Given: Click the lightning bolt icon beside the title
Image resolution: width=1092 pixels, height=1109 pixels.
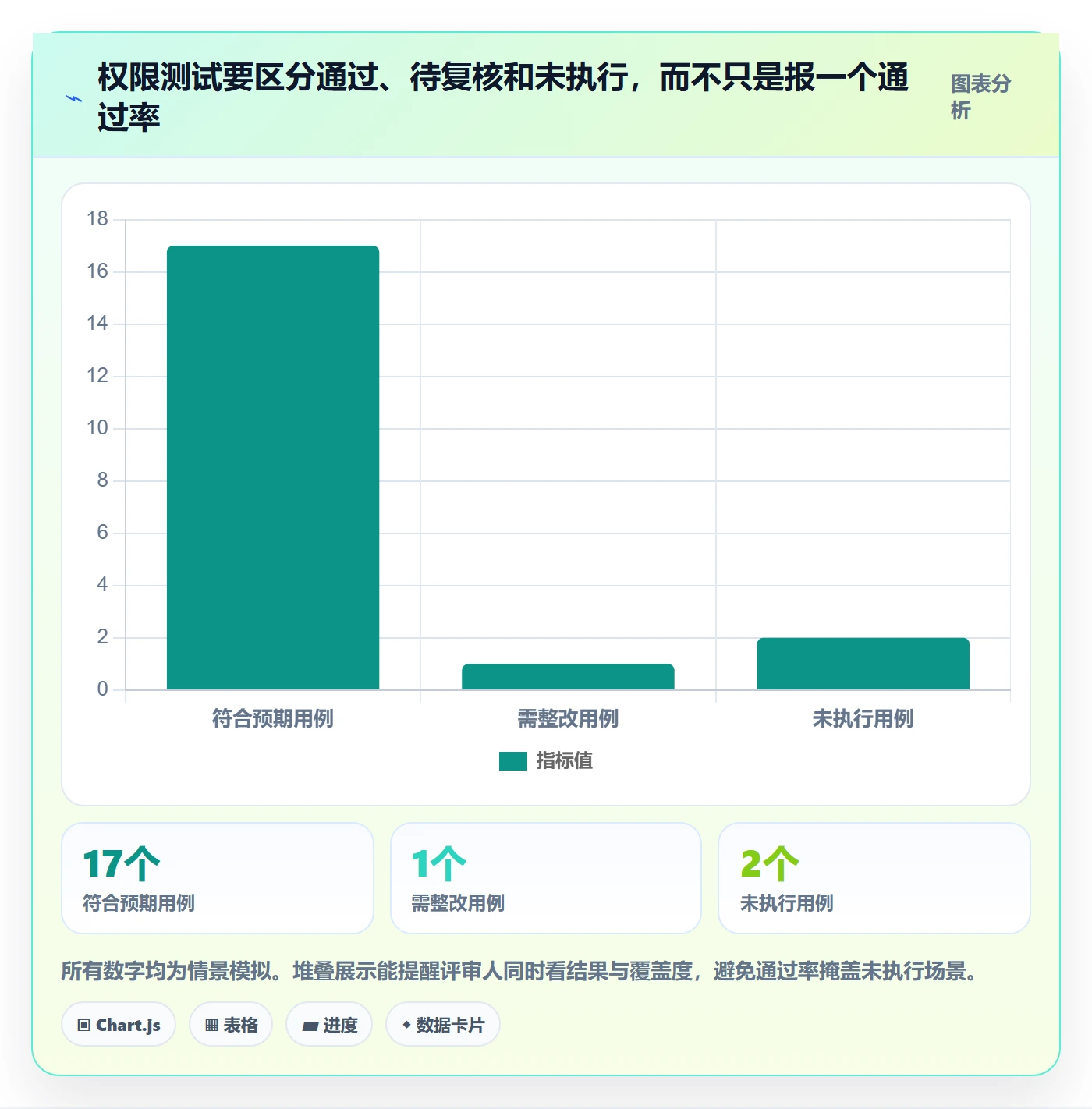Looking at the screenshot, I should pos(73,98).
